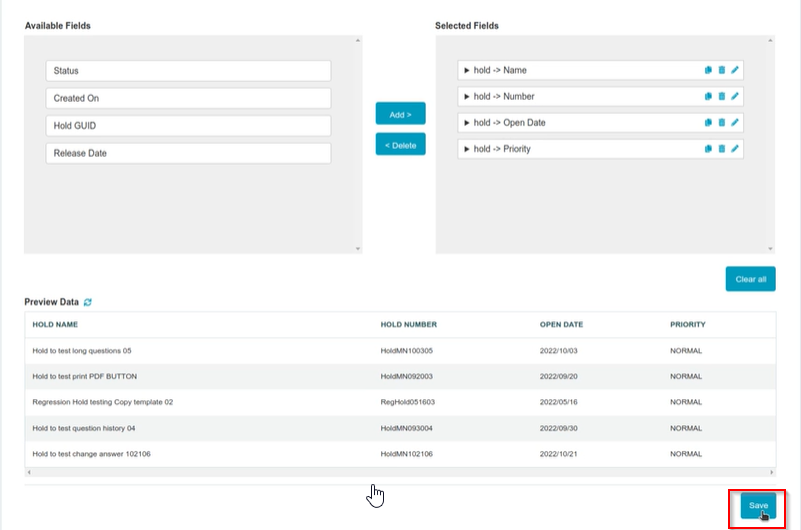
Task: Pencil edit icon for hold -> Open Date
Action: click(735, 123)
